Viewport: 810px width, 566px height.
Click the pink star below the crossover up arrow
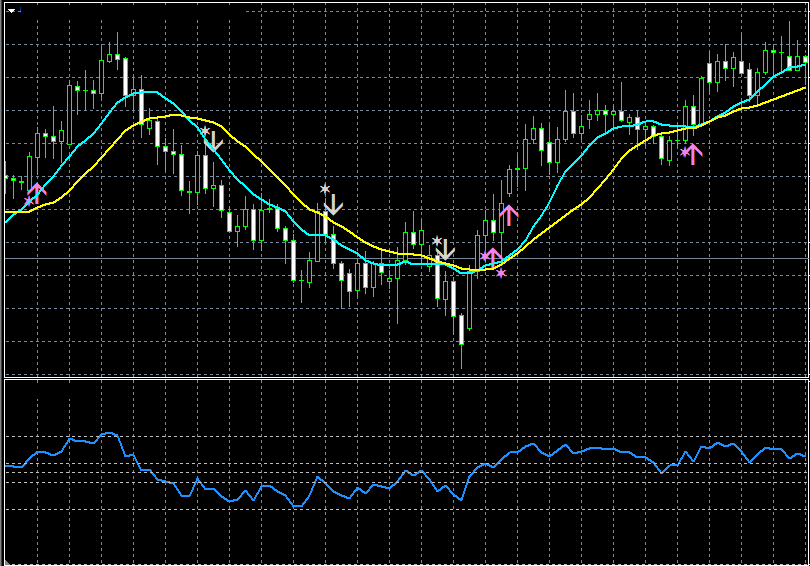click(501, 273)
